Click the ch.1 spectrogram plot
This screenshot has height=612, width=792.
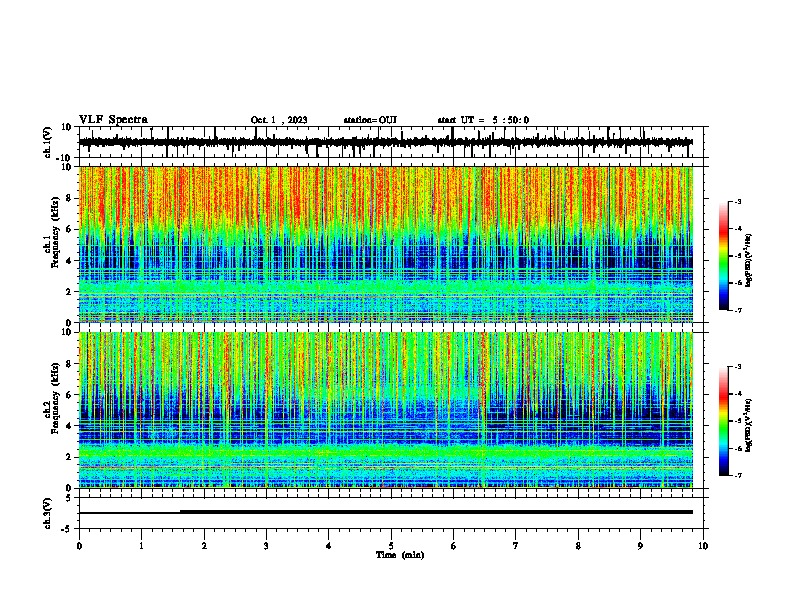pyautogui.click(x=386, y=244)
